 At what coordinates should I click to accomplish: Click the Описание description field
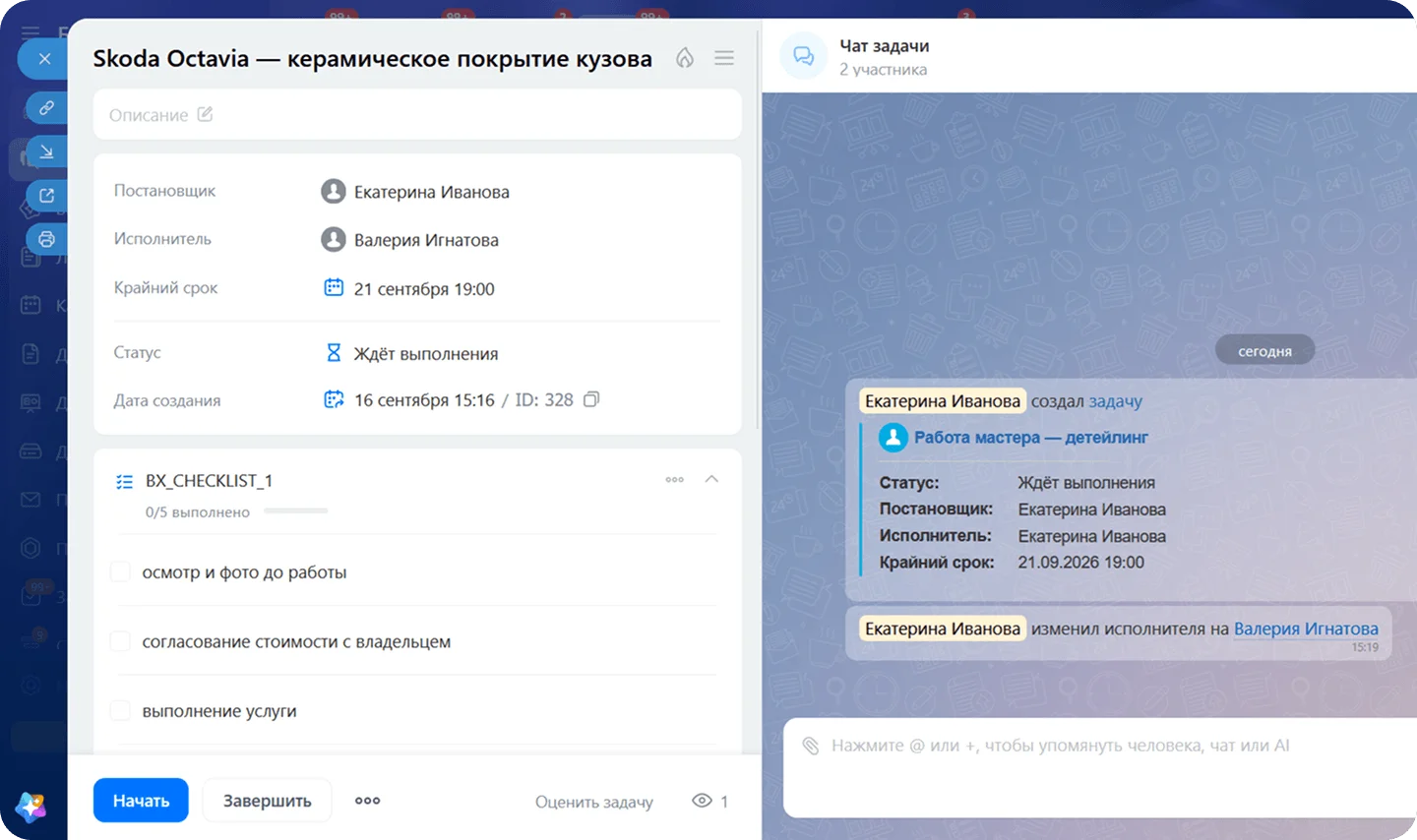point(417,115)
